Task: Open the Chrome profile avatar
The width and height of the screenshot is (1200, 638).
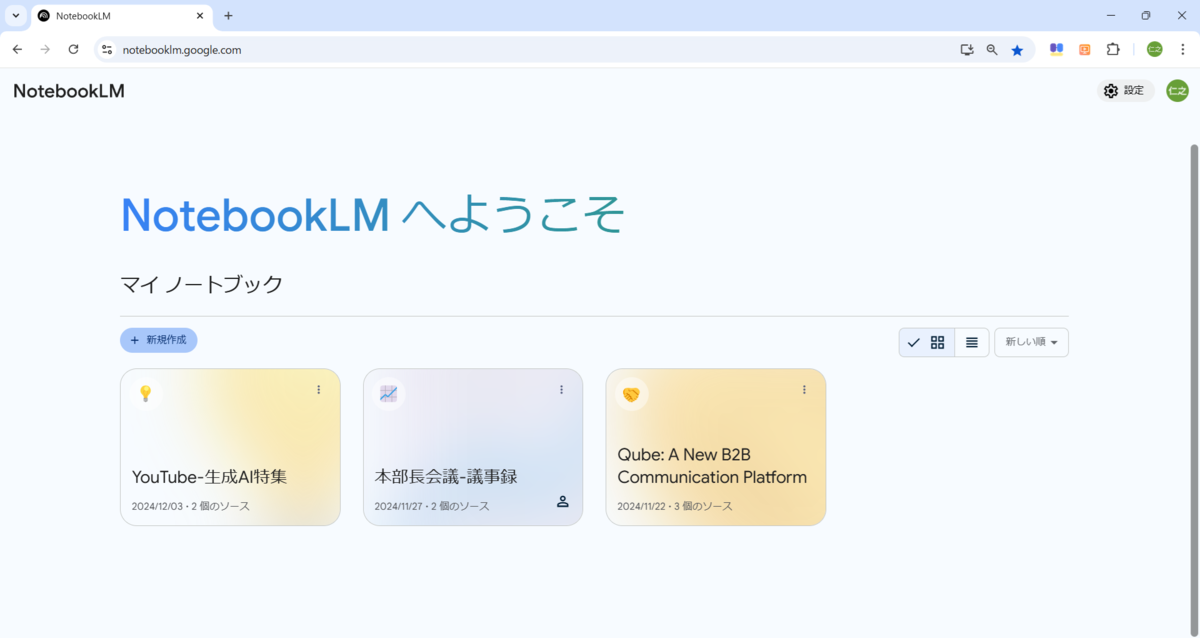Action: click(1155, 49)
